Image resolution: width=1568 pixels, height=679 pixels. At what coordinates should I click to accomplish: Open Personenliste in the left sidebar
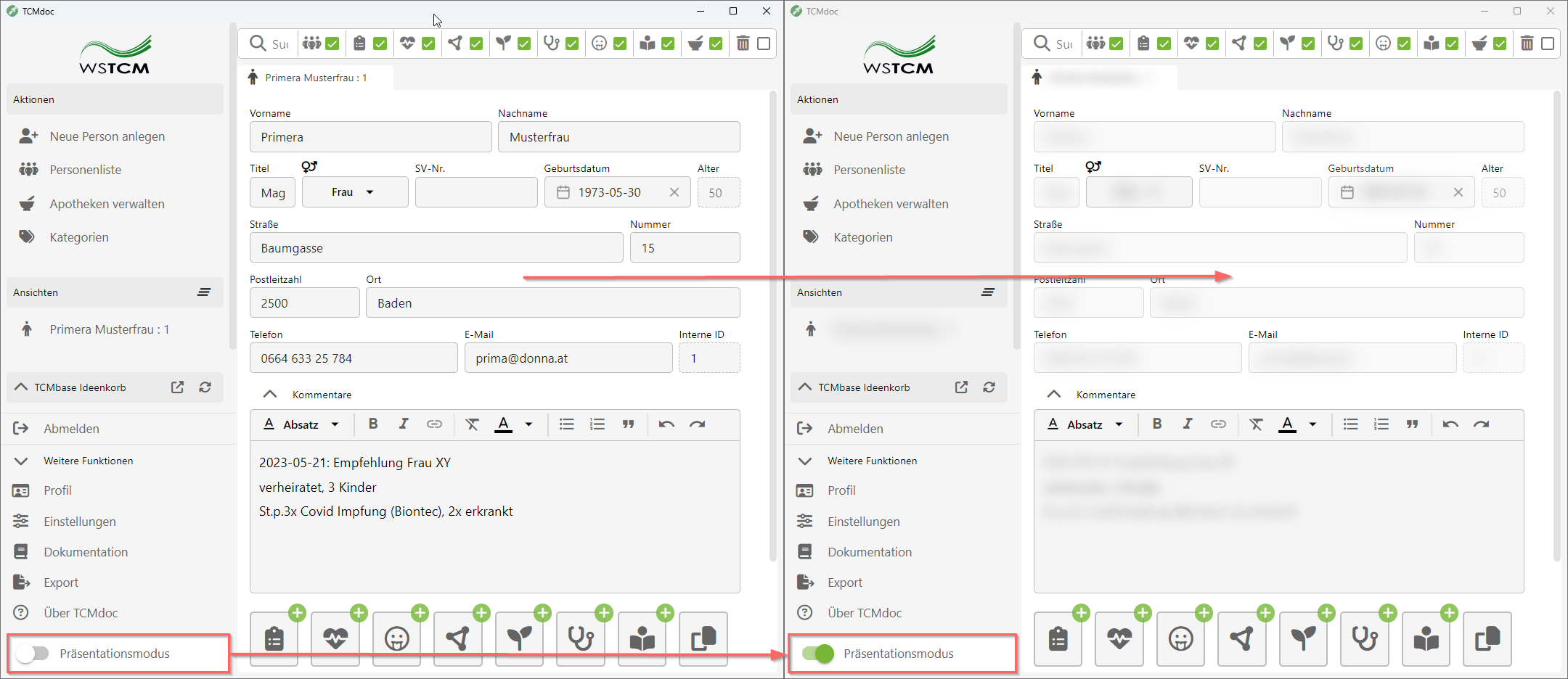(85, 170)
